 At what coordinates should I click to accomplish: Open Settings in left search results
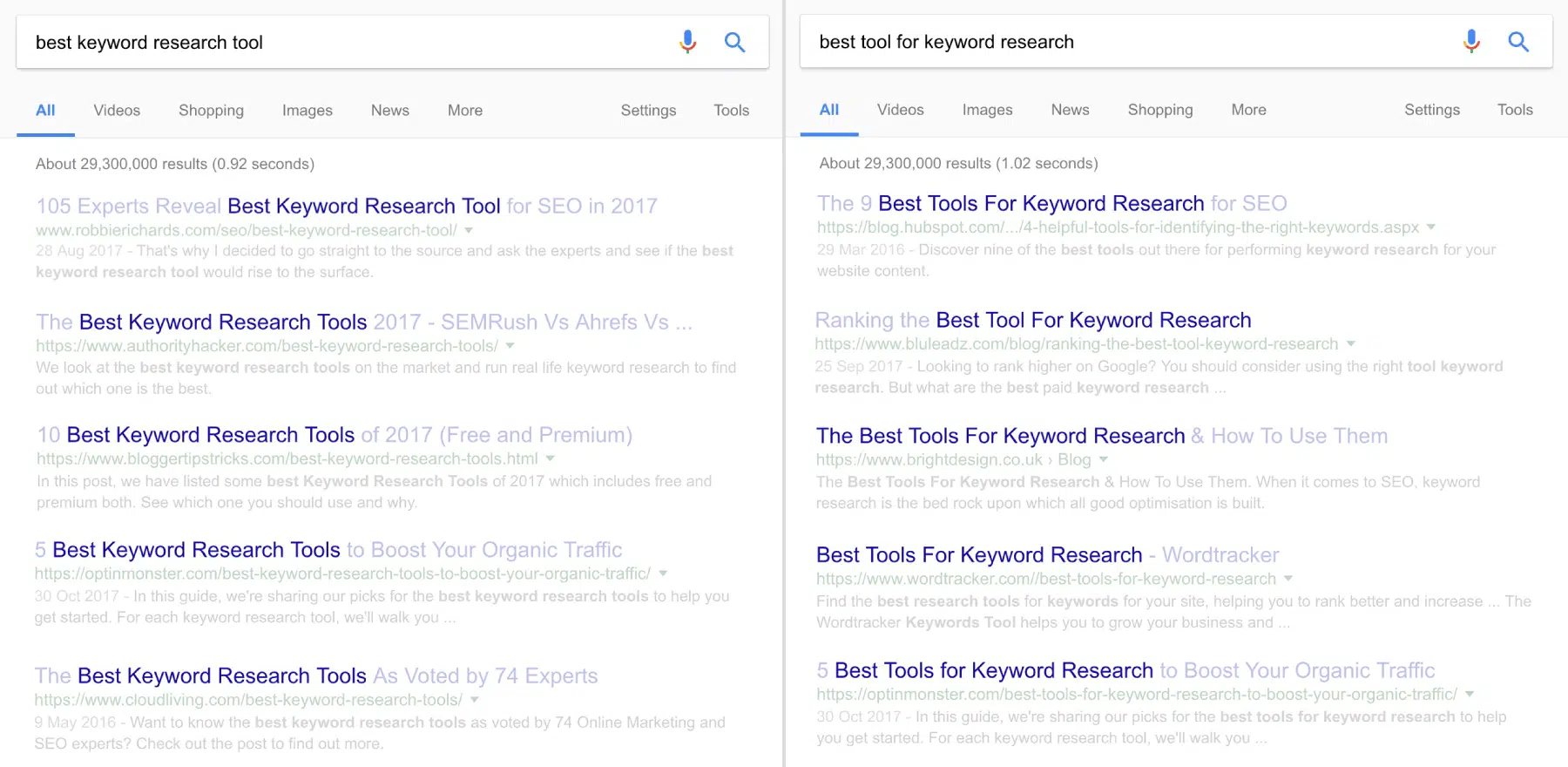click(x=648, y=111)
